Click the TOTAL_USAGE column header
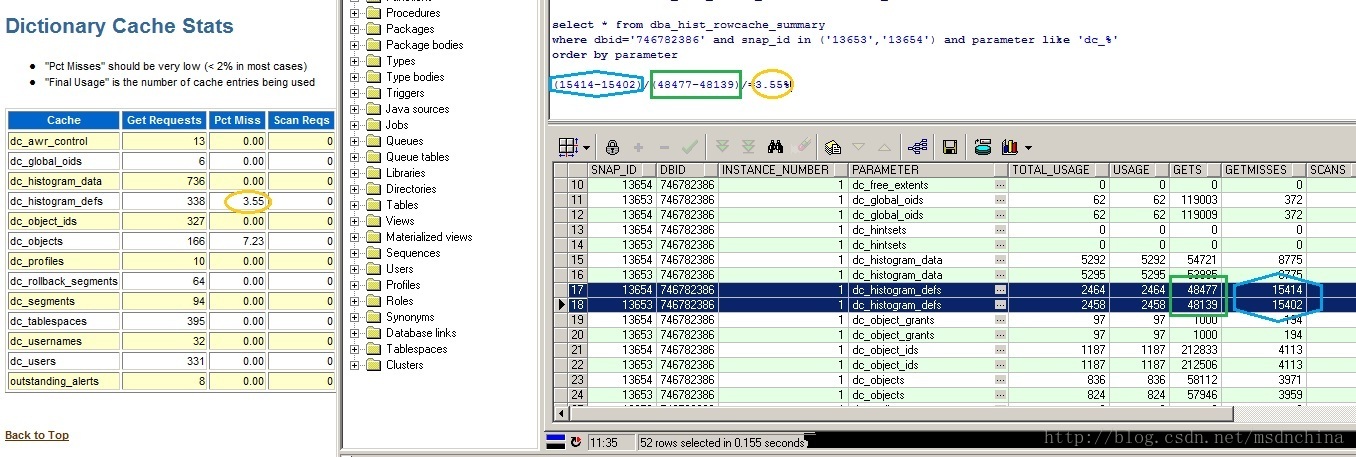Viewport: 1356px width, 457px height. click(x=1059, y=169)
